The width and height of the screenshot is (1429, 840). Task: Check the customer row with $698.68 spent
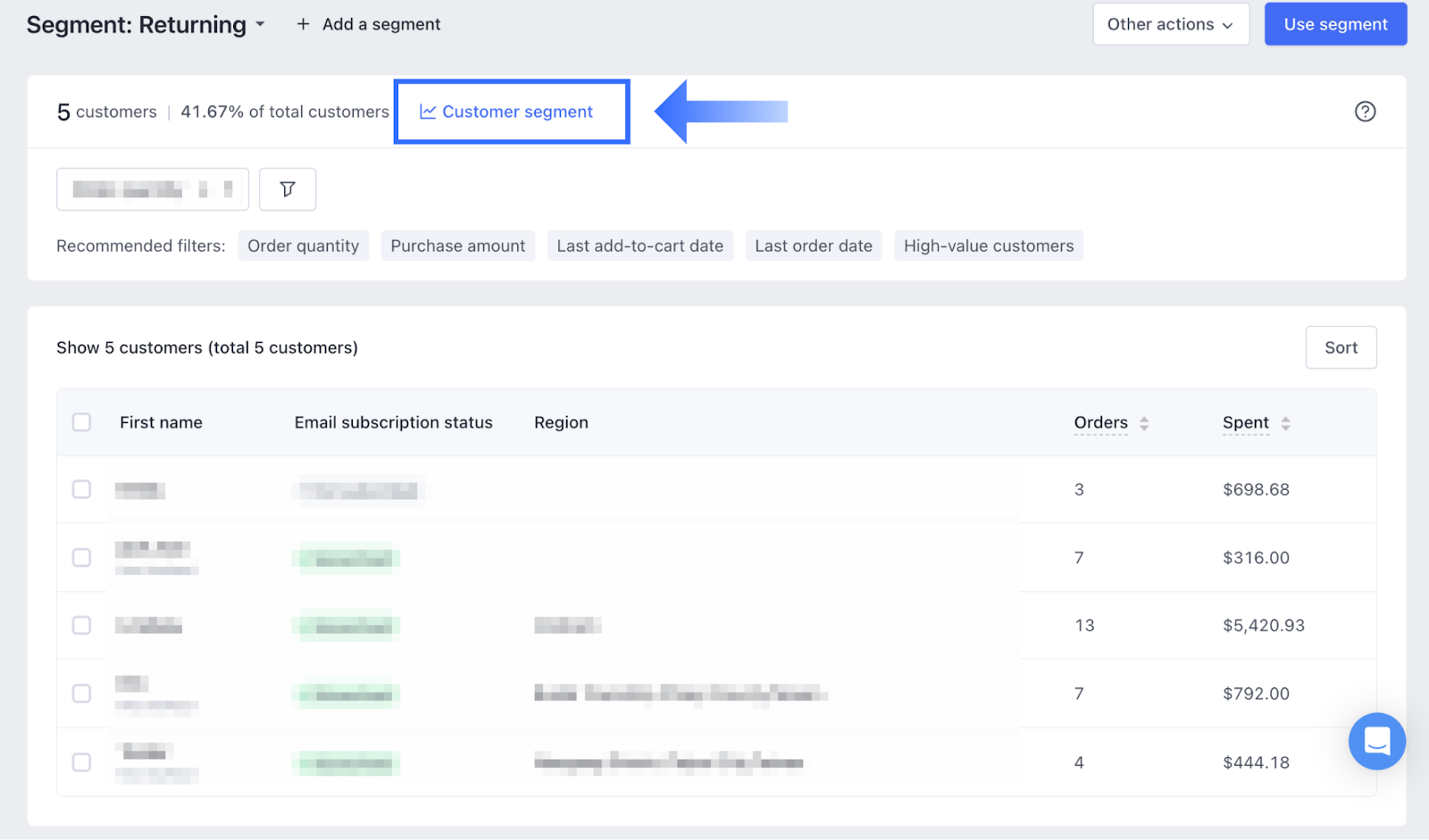coord(81,489)
